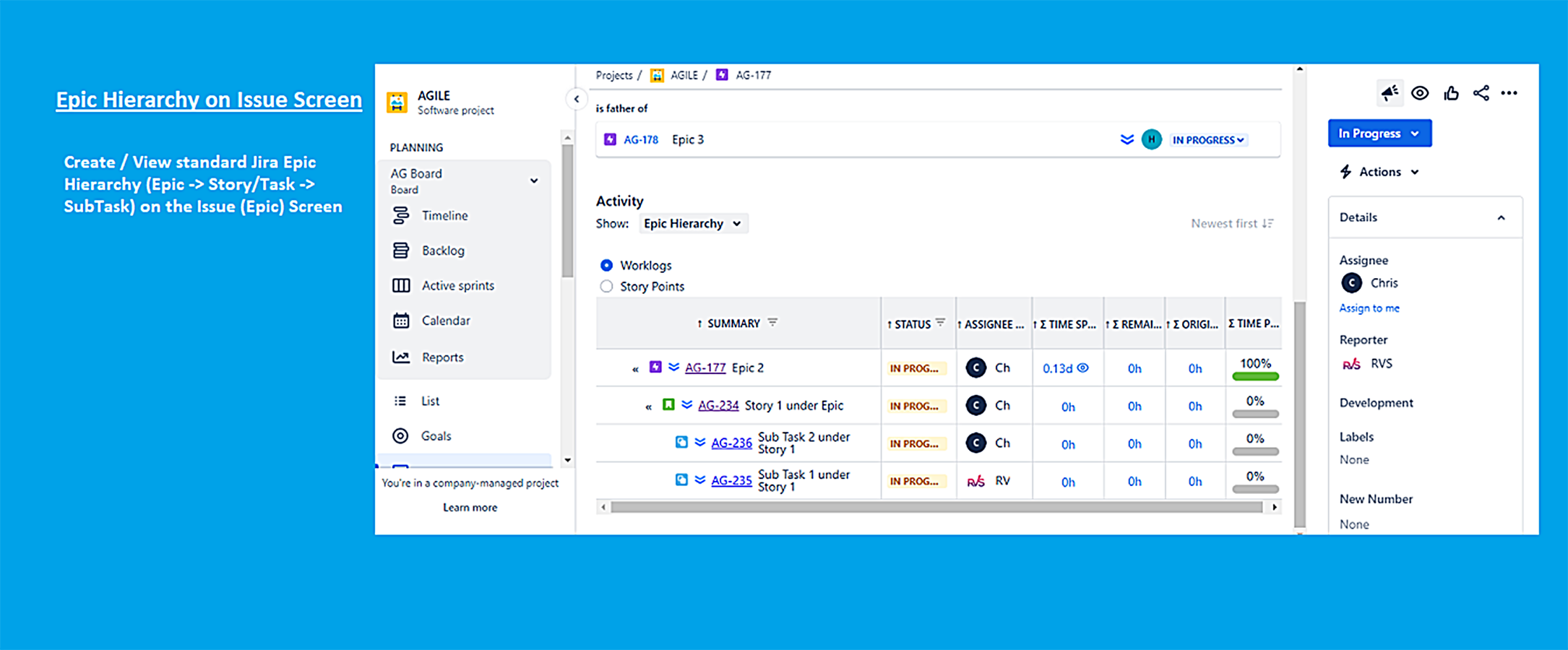Collapse the AG-177 Epic 2 row
1568x650 pixels.
tap(635, 369)
